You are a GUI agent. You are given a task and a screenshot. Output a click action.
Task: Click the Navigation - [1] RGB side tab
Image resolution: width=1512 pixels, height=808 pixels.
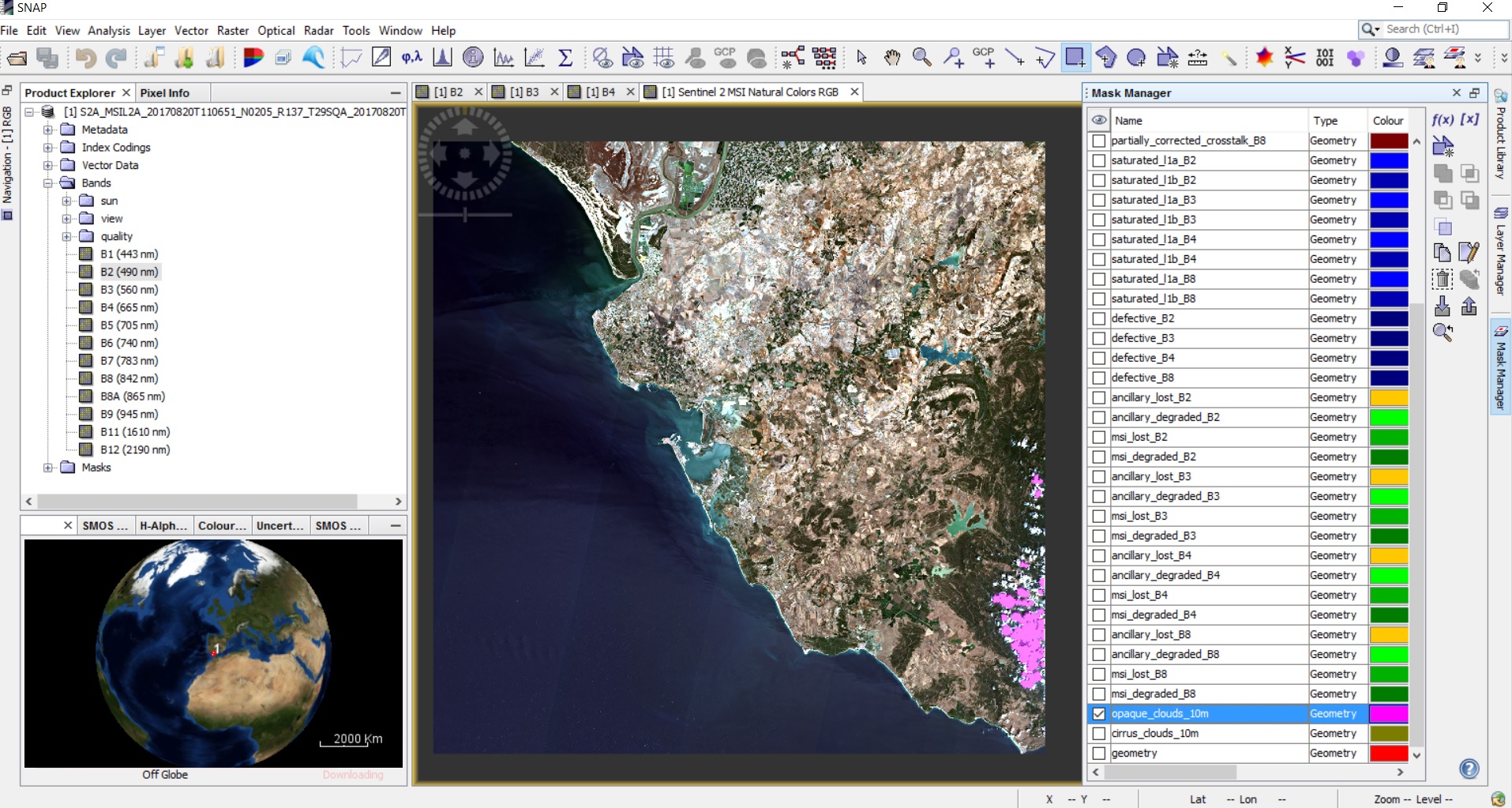click(8, 163)
